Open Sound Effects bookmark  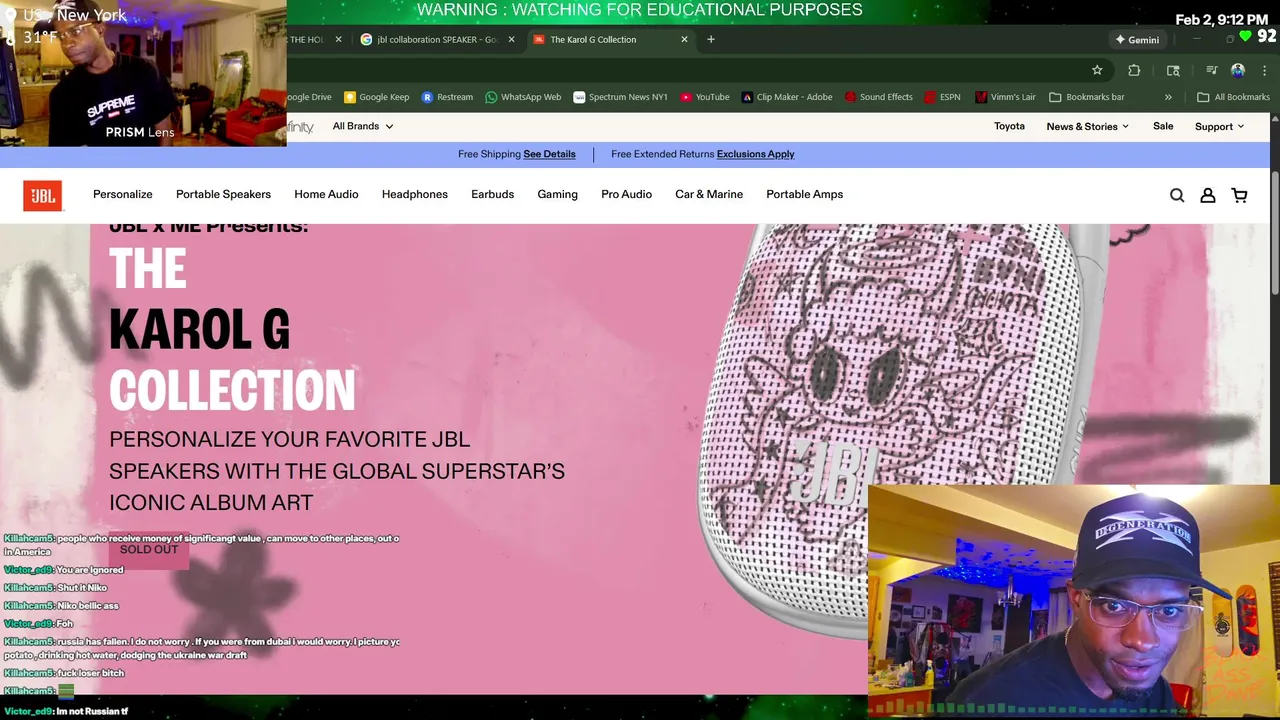click(x=878, y=97)
